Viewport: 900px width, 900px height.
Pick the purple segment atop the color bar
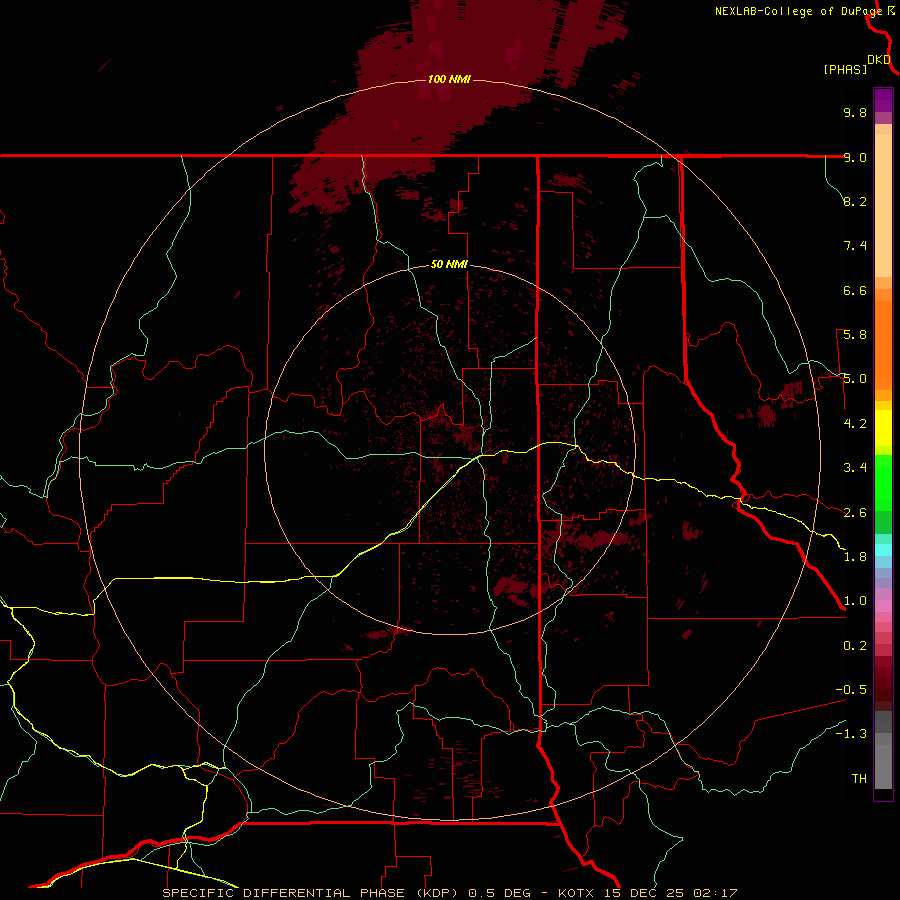click(883, 100)
